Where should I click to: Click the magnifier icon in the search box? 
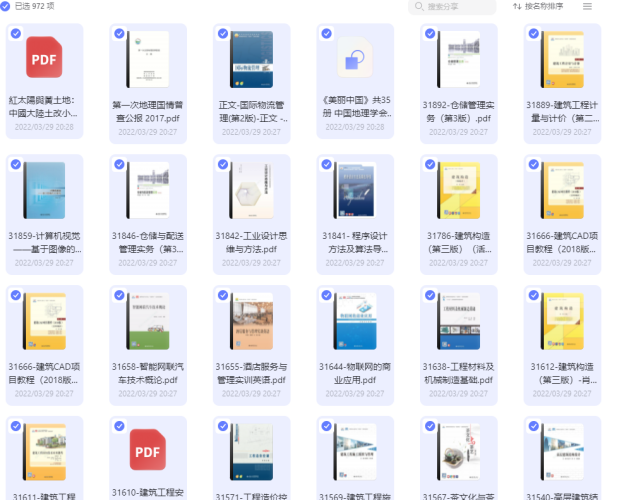(x=419, y=7)
